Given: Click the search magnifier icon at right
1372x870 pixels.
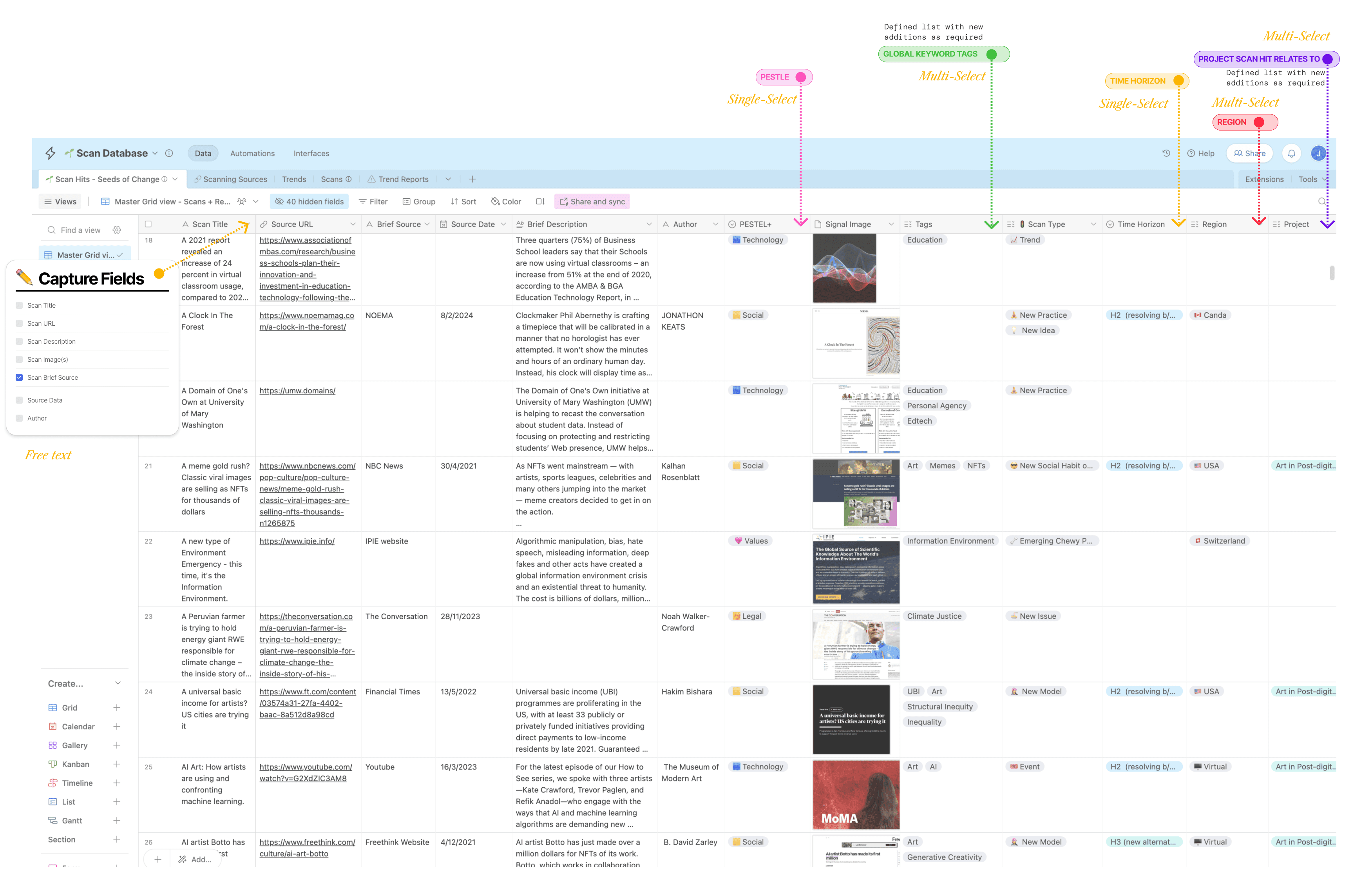Looking at the screenshot, I should coord(1322,201).
